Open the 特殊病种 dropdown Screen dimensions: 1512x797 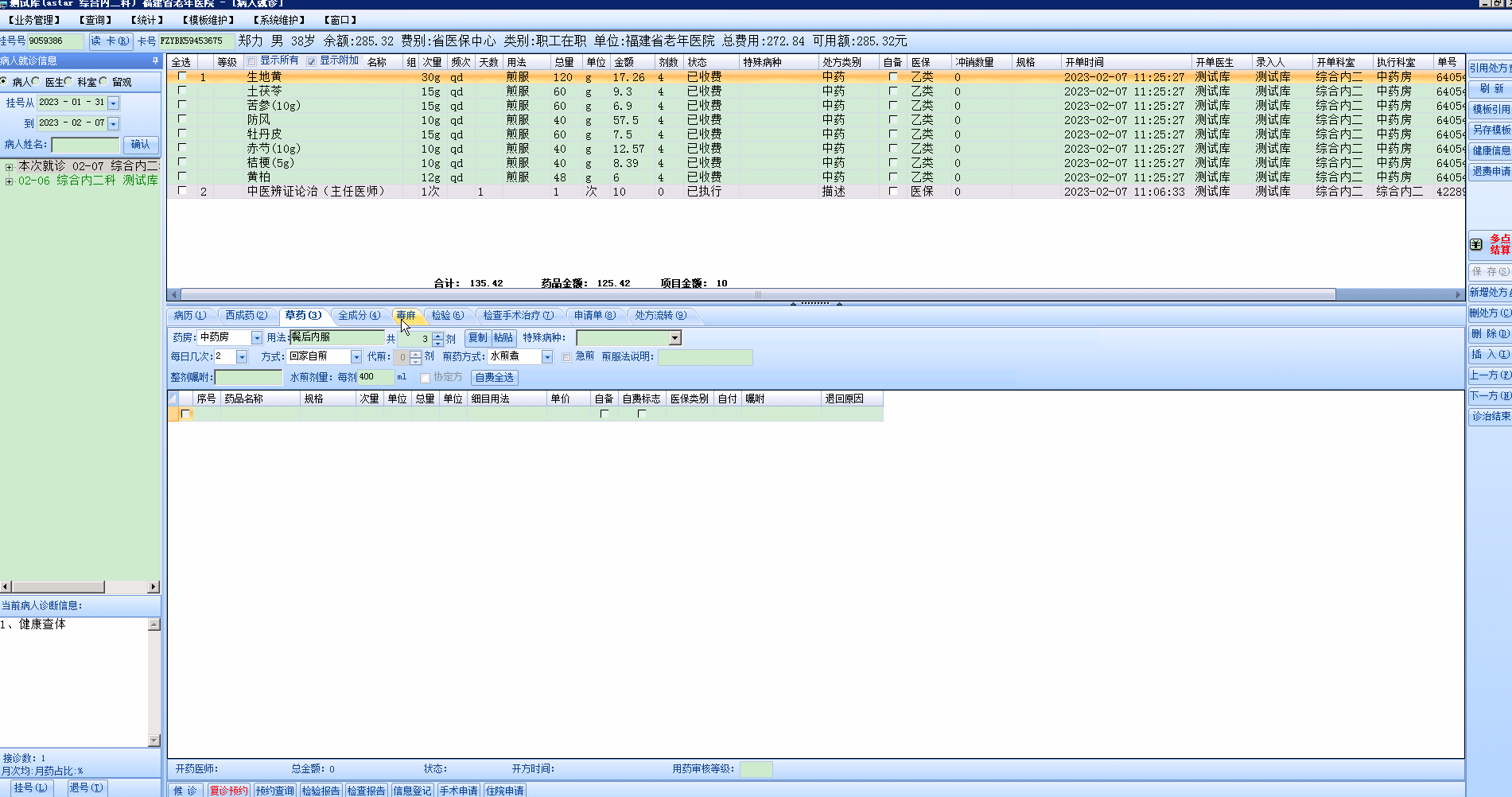pos(675,338)
